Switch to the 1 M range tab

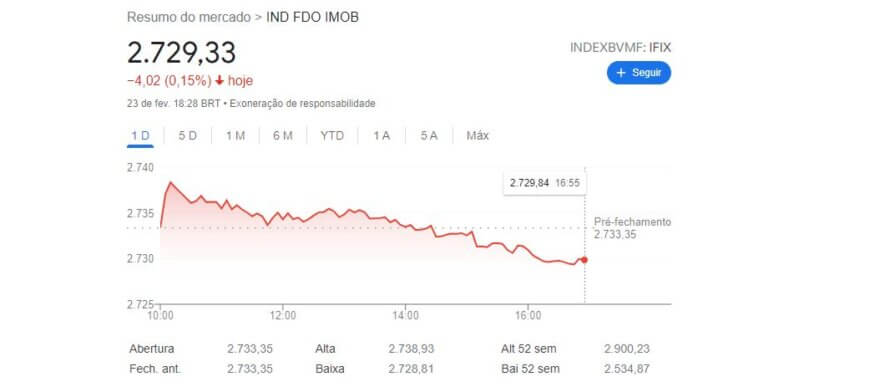tap(235, 136)
